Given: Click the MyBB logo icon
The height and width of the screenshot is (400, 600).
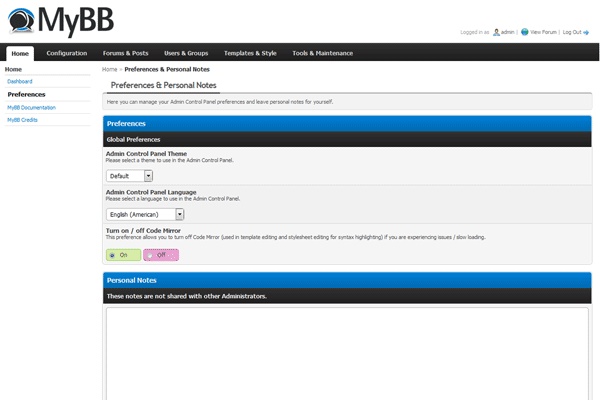Looking at the screenshot, I should 21,20.
